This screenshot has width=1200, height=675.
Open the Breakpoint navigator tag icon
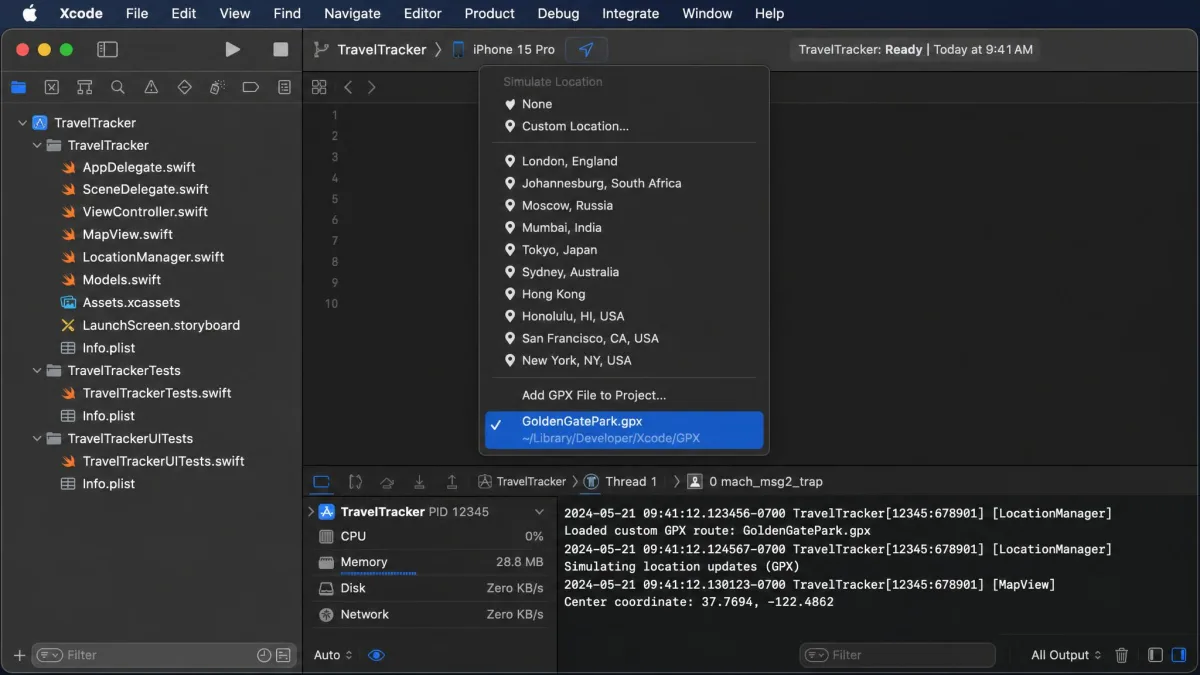pyautogui.click(x=251, y=87)
